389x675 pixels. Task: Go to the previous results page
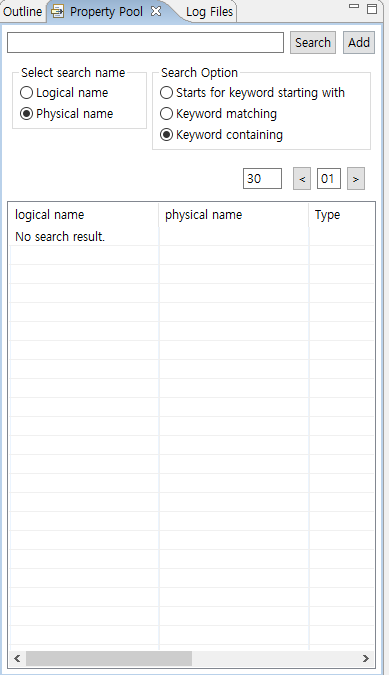pyautogui.click(x=302, y=179)
